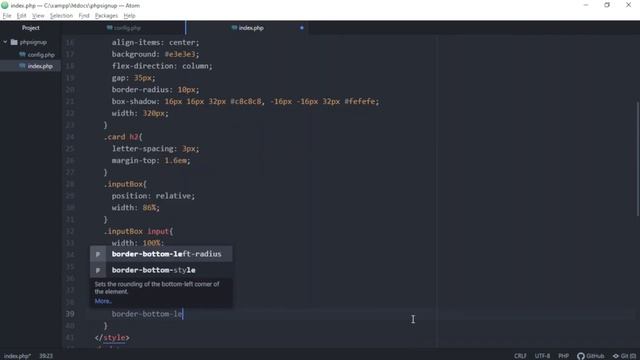Click the .card h2 selector line
640x360 pixels.
coord(123,137)
